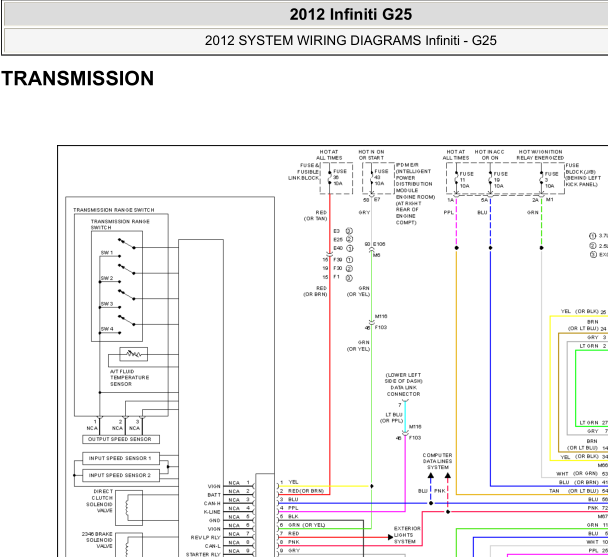Click the PNK dashed wire arrow to Computer Data Lines
608x557 pixels.
(x=448, y=476)
